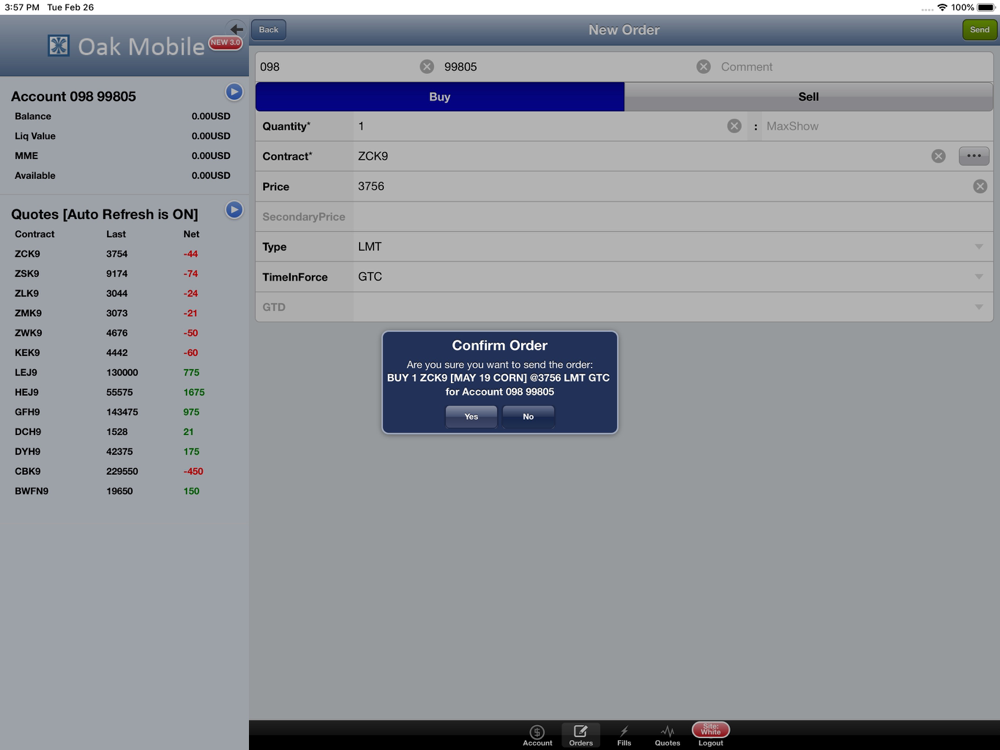1000x750 pixels.
Task: Open the TimeInForce GTC dropdown
Action: tap(673, 277)
